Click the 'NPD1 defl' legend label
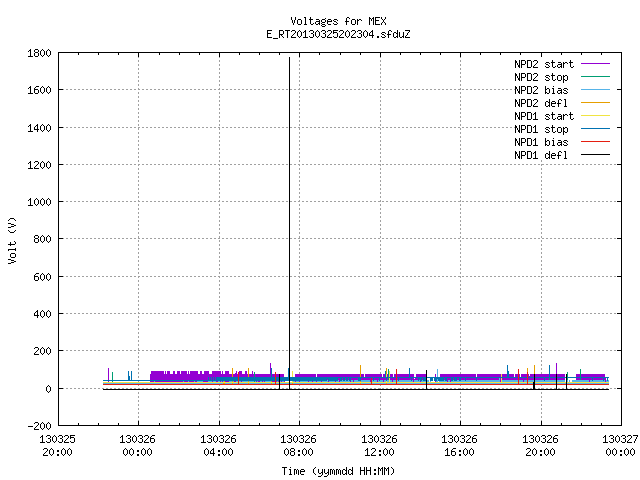Screen dimensions: 640x480 point(541,155)
